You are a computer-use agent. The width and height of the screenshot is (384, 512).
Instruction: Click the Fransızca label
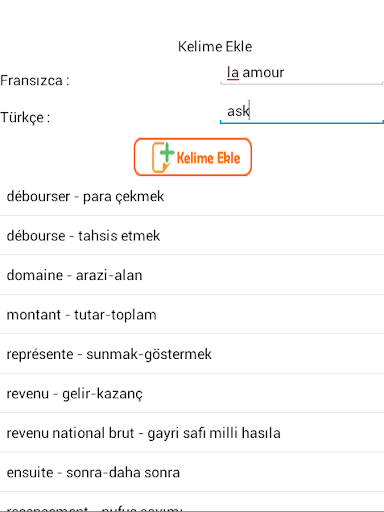(35, 80)
